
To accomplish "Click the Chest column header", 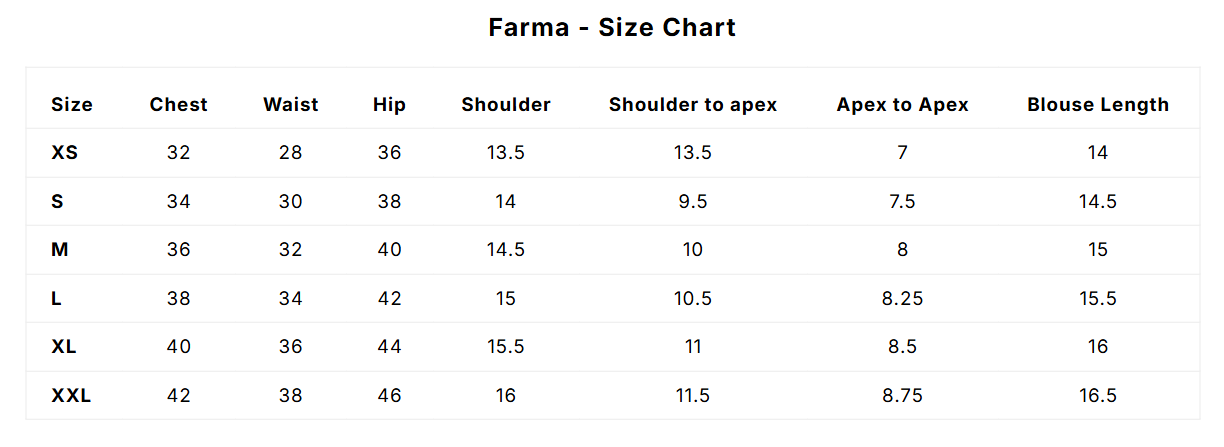I will coord(179,104).
